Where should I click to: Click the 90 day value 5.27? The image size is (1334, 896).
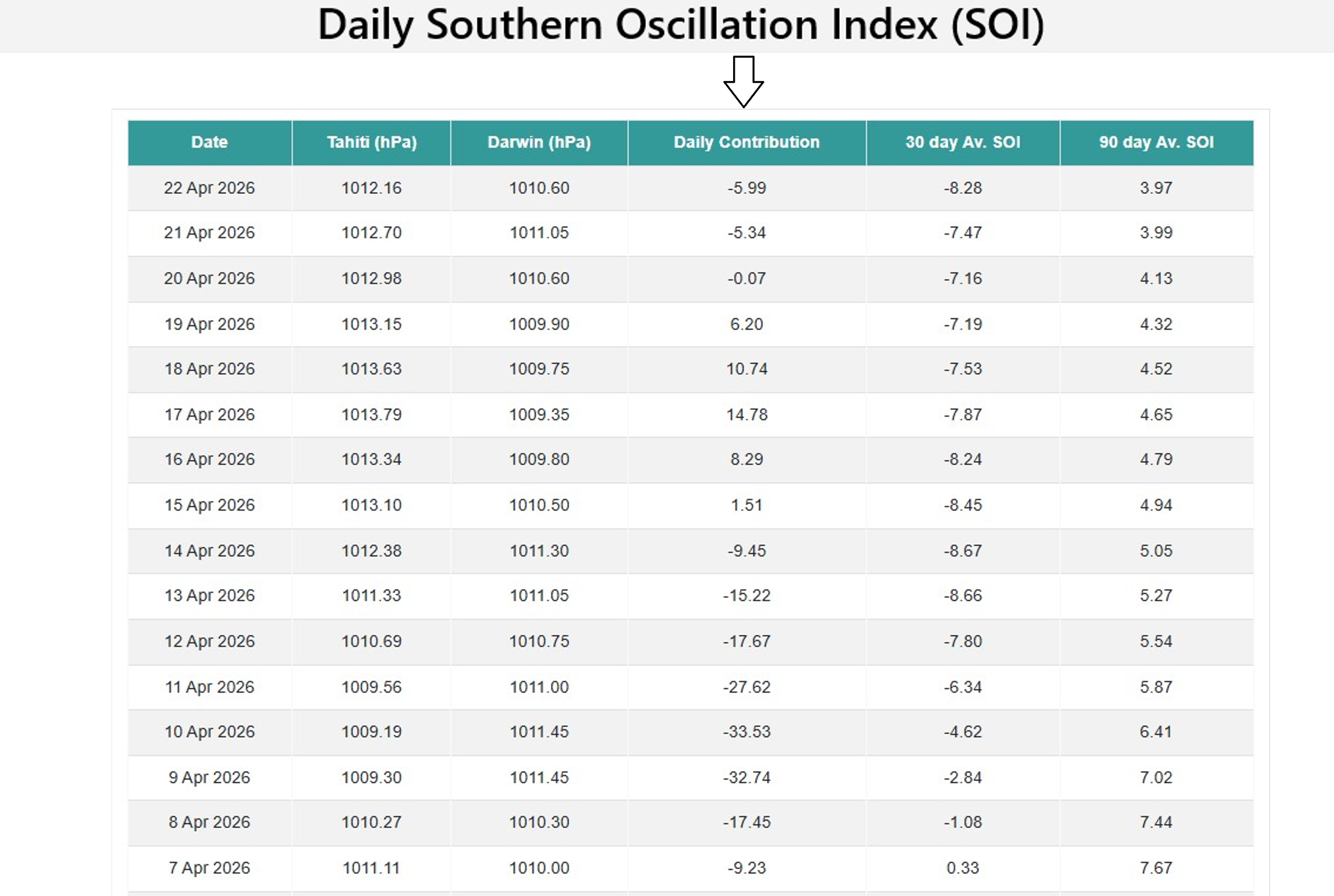(1156, 596)
